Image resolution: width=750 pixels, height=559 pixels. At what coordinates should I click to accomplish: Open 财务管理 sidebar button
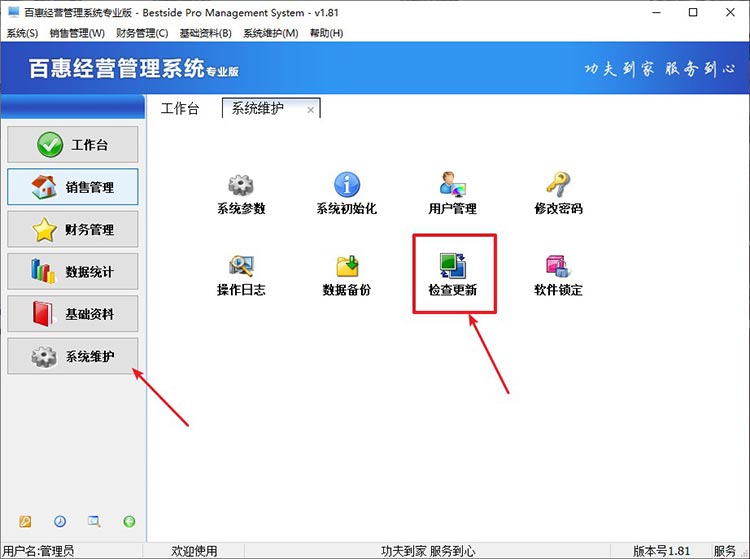[73, 229]
